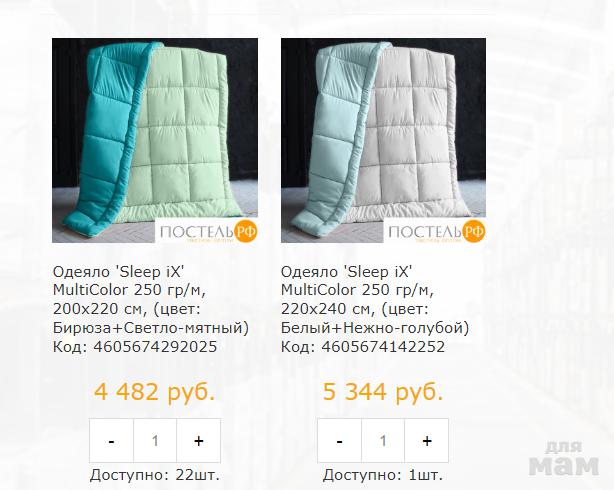Viewport: 614px width, 490px height.
Task: Click the 4 482 руб. price
Action: click(x=155, y=392)
